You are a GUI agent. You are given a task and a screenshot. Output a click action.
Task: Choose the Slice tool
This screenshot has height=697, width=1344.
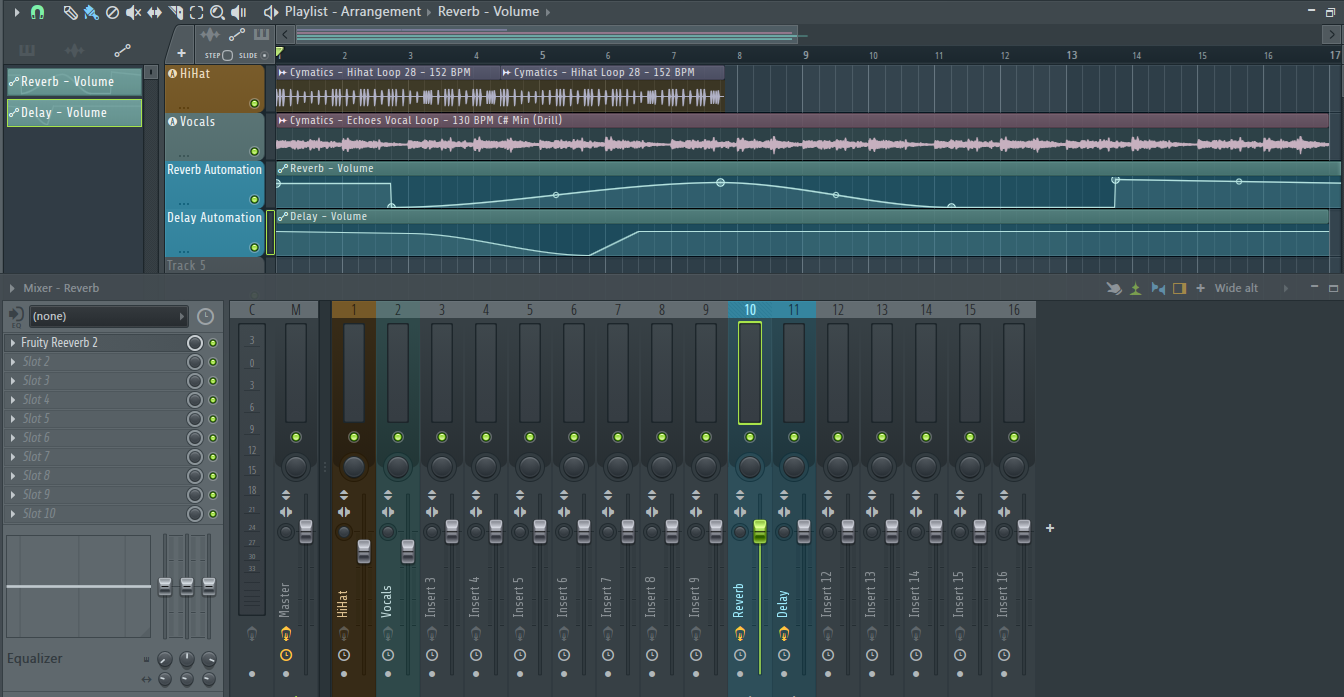coord(175,12)
